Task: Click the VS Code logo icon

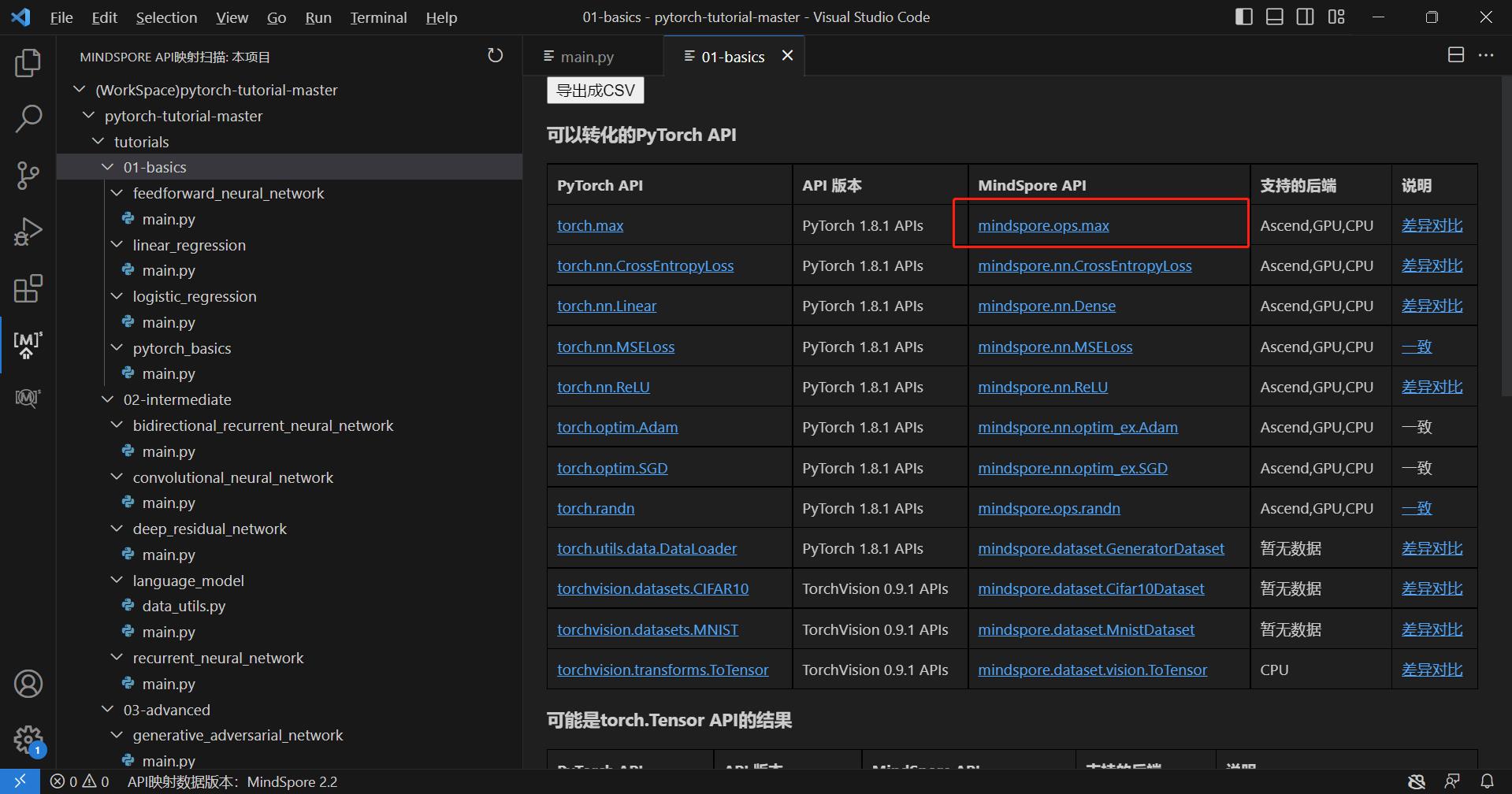Action: click(20, 17)
